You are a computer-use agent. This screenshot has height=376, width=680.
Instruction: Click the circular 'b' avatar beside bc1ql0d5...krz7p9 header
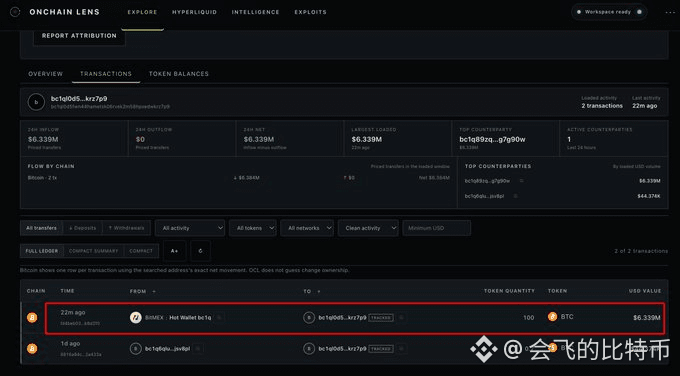pyautogui.click(x=36, y=102)
